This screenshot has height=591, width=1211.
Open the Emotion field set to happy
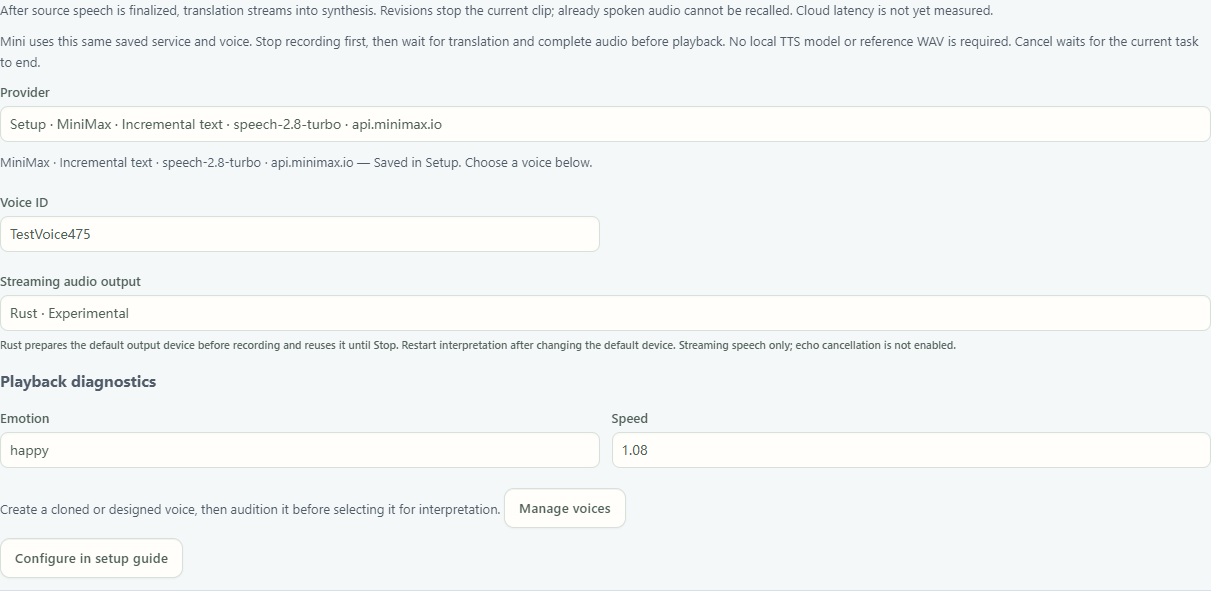[x=300, y=450]
